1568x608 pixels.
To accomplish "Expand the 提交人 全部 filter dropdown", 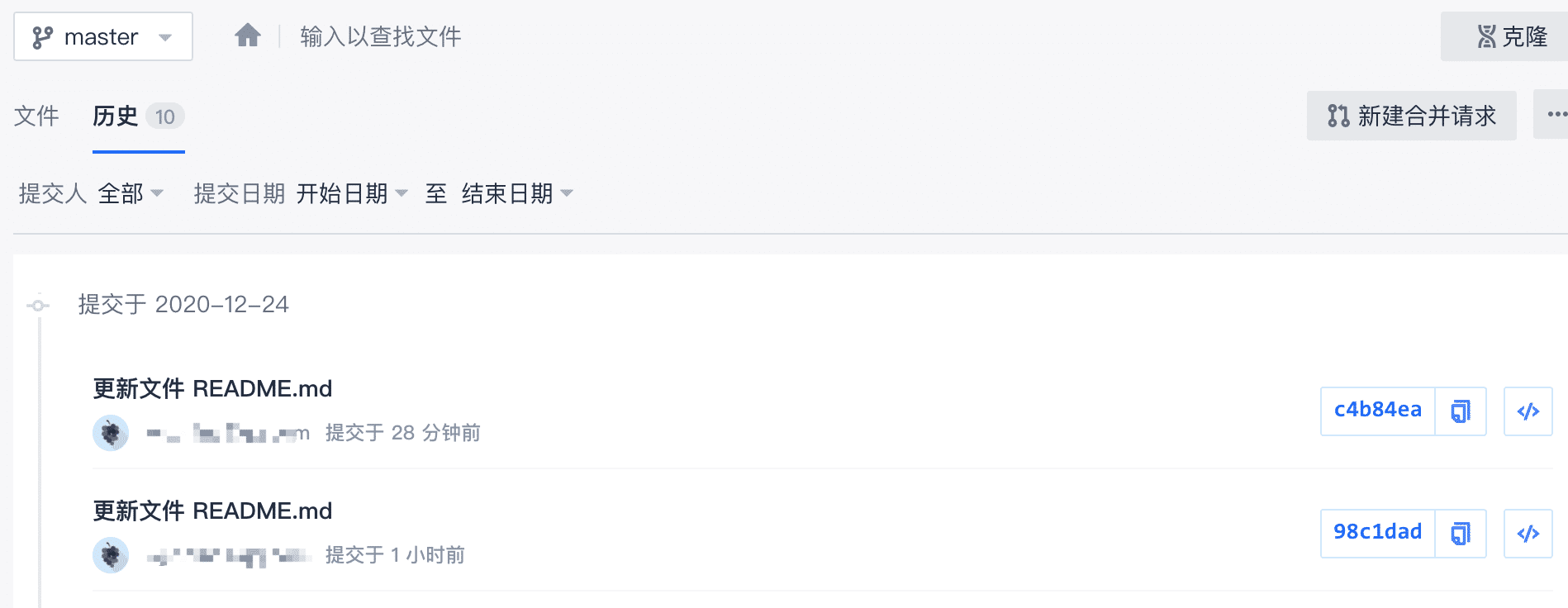I will [131, 193].
